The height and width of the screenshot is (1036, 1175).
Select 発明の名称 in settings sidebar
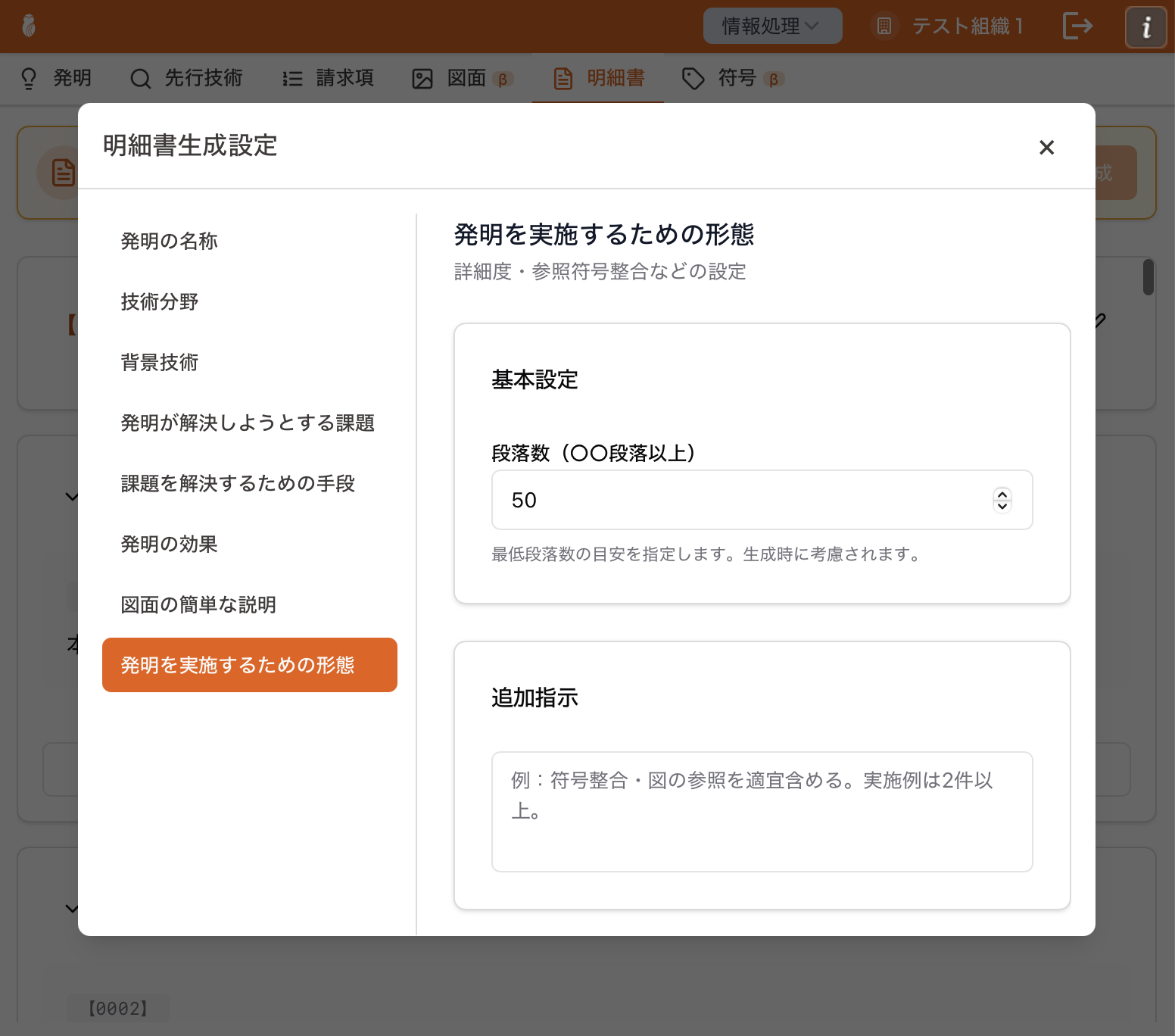pyautogui.click(x=170, y=241)
